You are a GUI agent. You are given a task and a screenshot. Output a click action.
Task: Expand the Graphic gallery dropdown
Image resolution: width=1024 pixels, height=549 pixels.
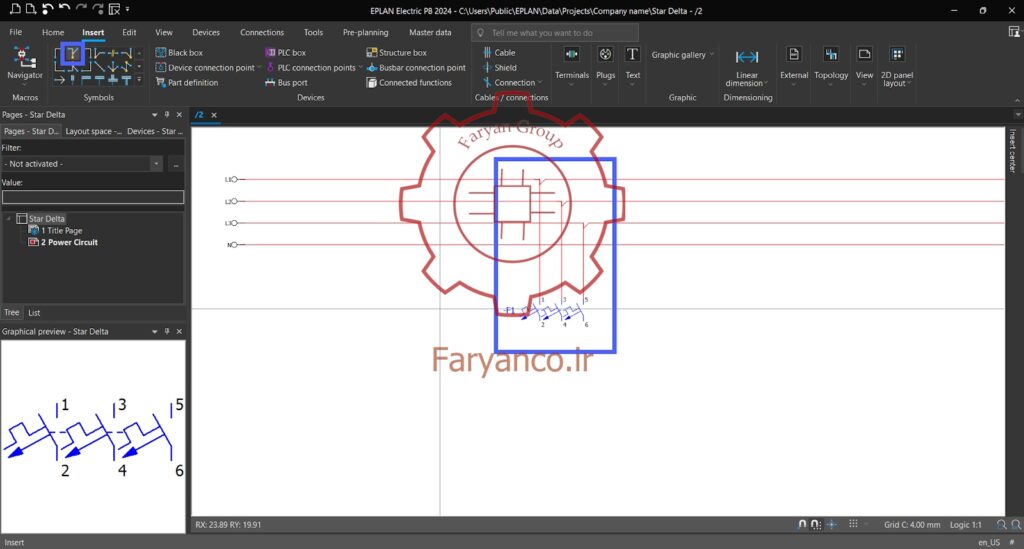[682, 55]
